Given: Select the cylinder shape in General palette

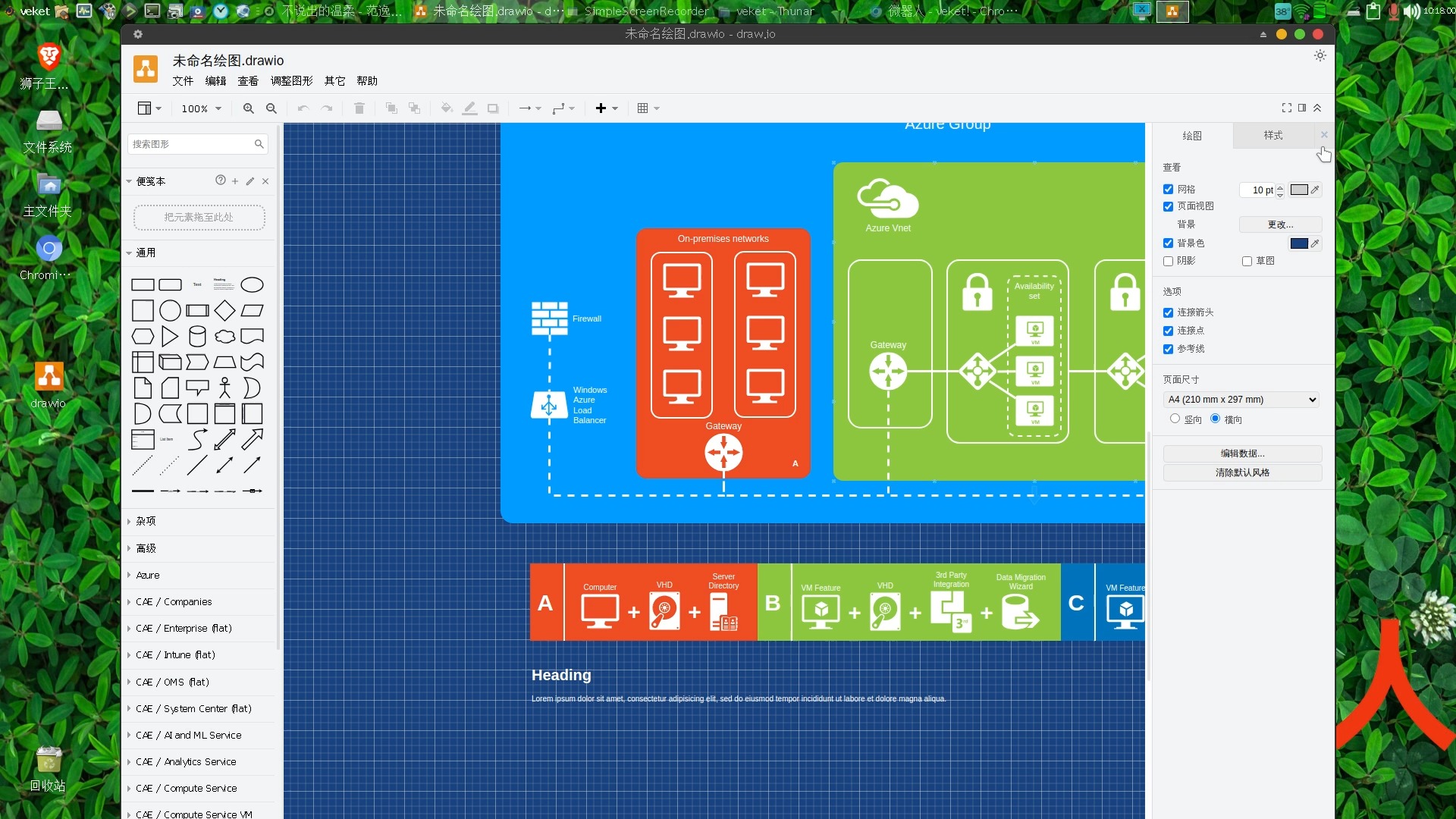Looking at the screenshot, I should 197,336.
